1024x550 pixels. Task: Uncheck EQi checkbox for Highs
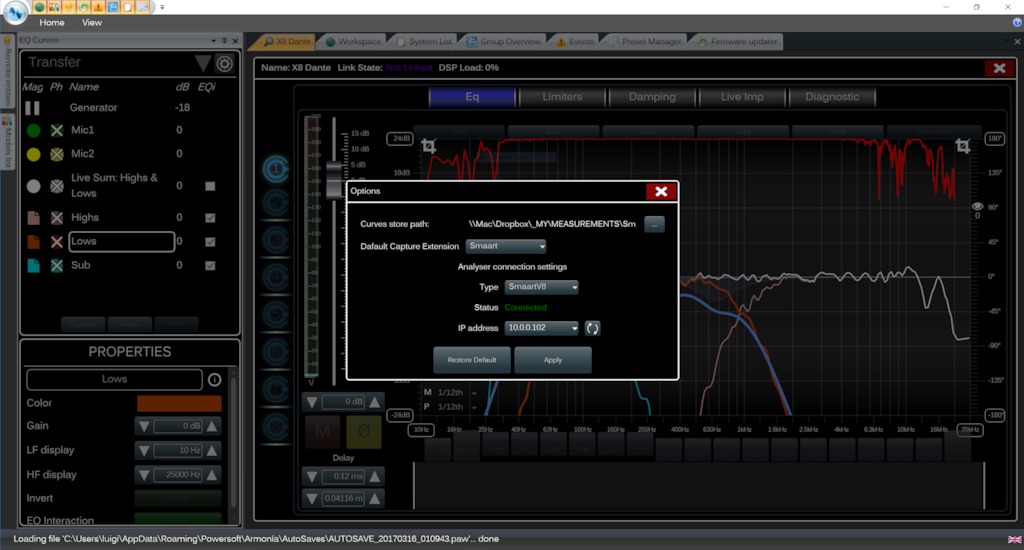(210, 218)
